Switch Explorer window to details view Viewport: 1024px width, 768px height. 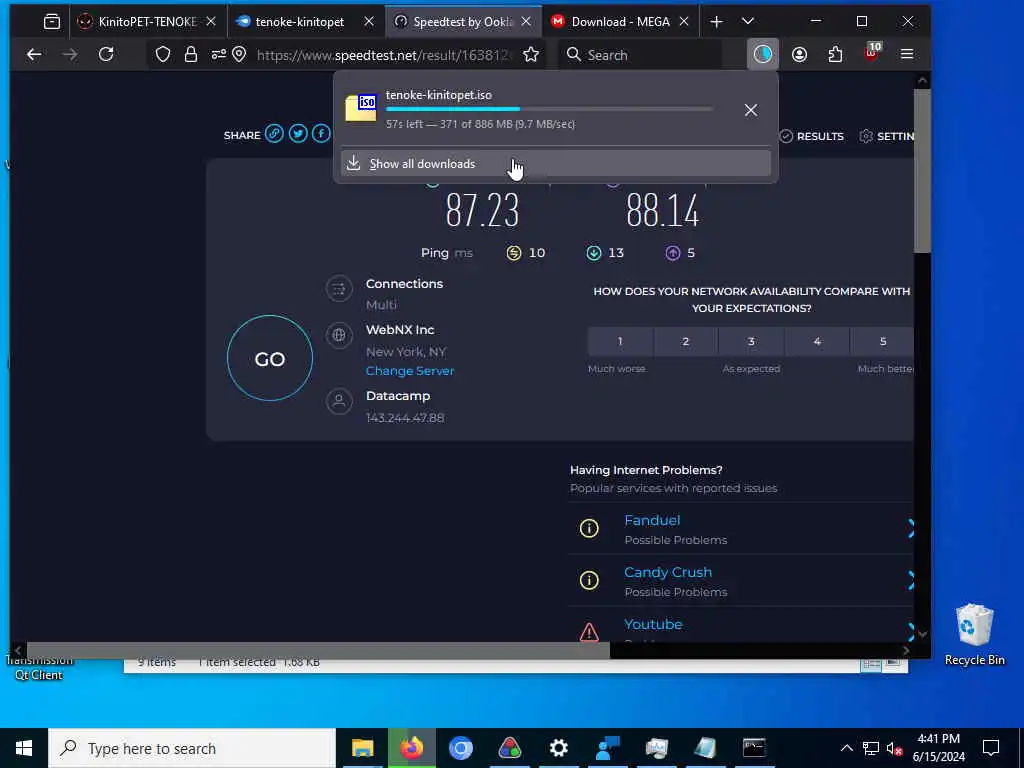(x=871, y=664)
